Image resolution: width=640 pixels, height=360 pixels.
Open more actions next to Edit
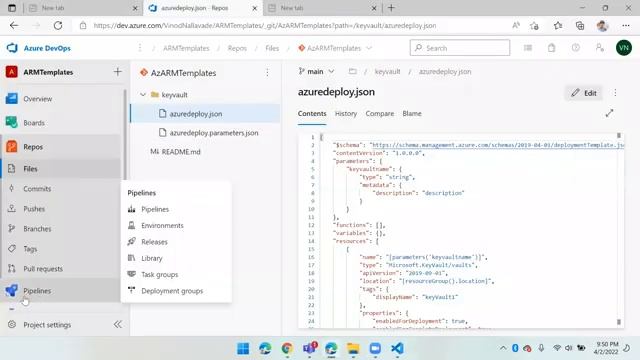615,93
